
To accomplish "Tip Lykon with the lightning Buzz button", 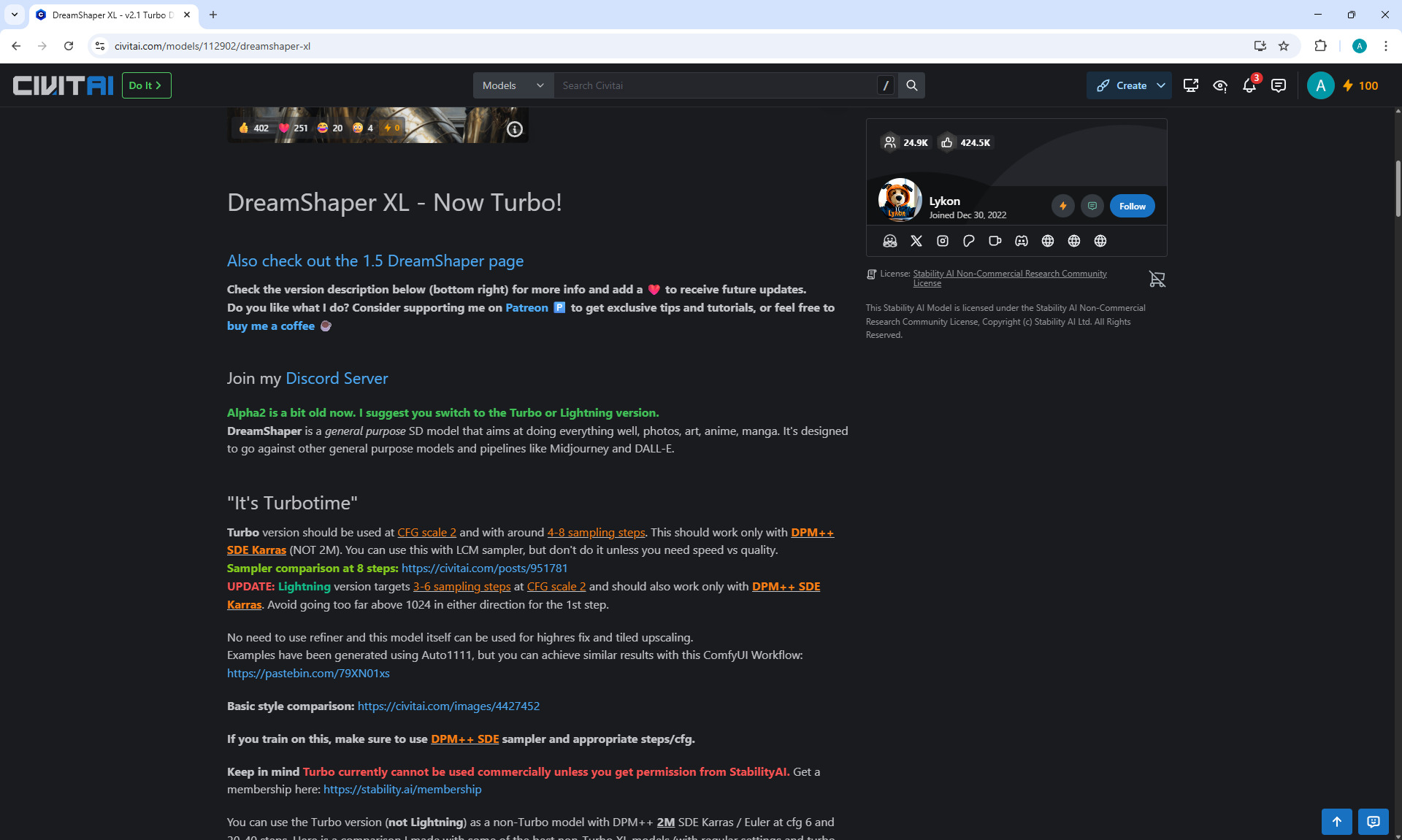I will (1063, 207).
